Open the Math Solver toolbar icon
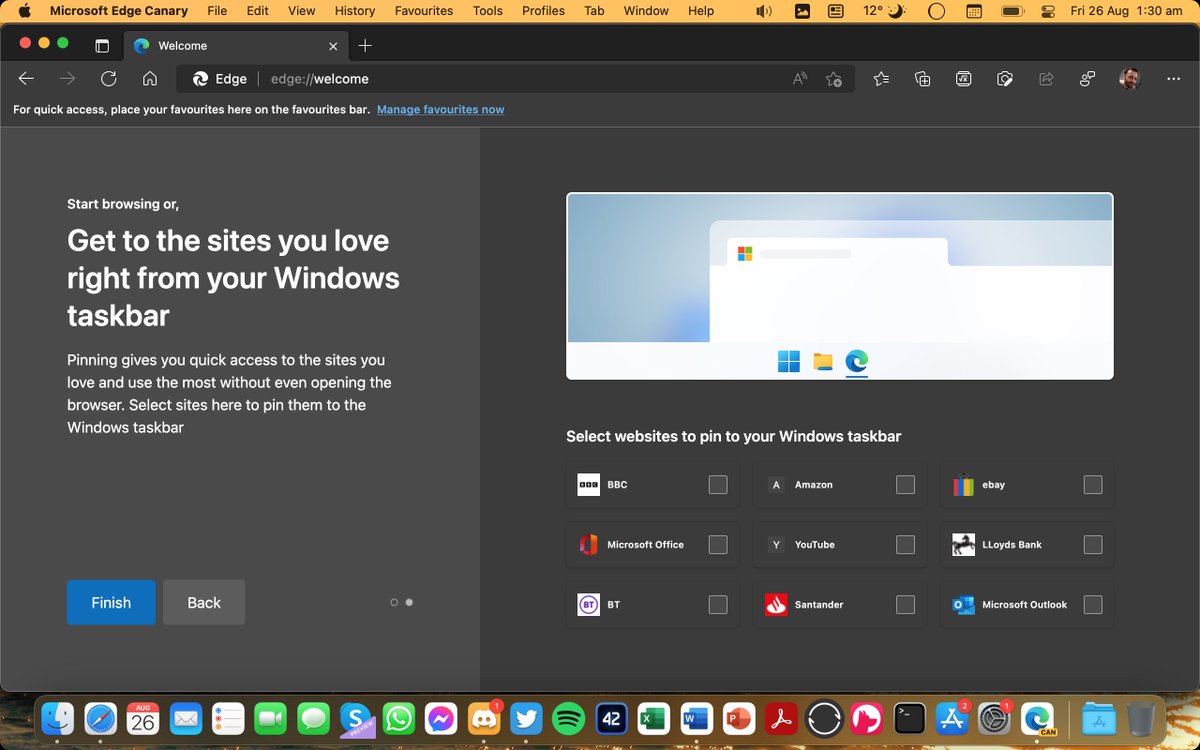1200x750 pixels. pyautogui.click(x=964, y=79)
